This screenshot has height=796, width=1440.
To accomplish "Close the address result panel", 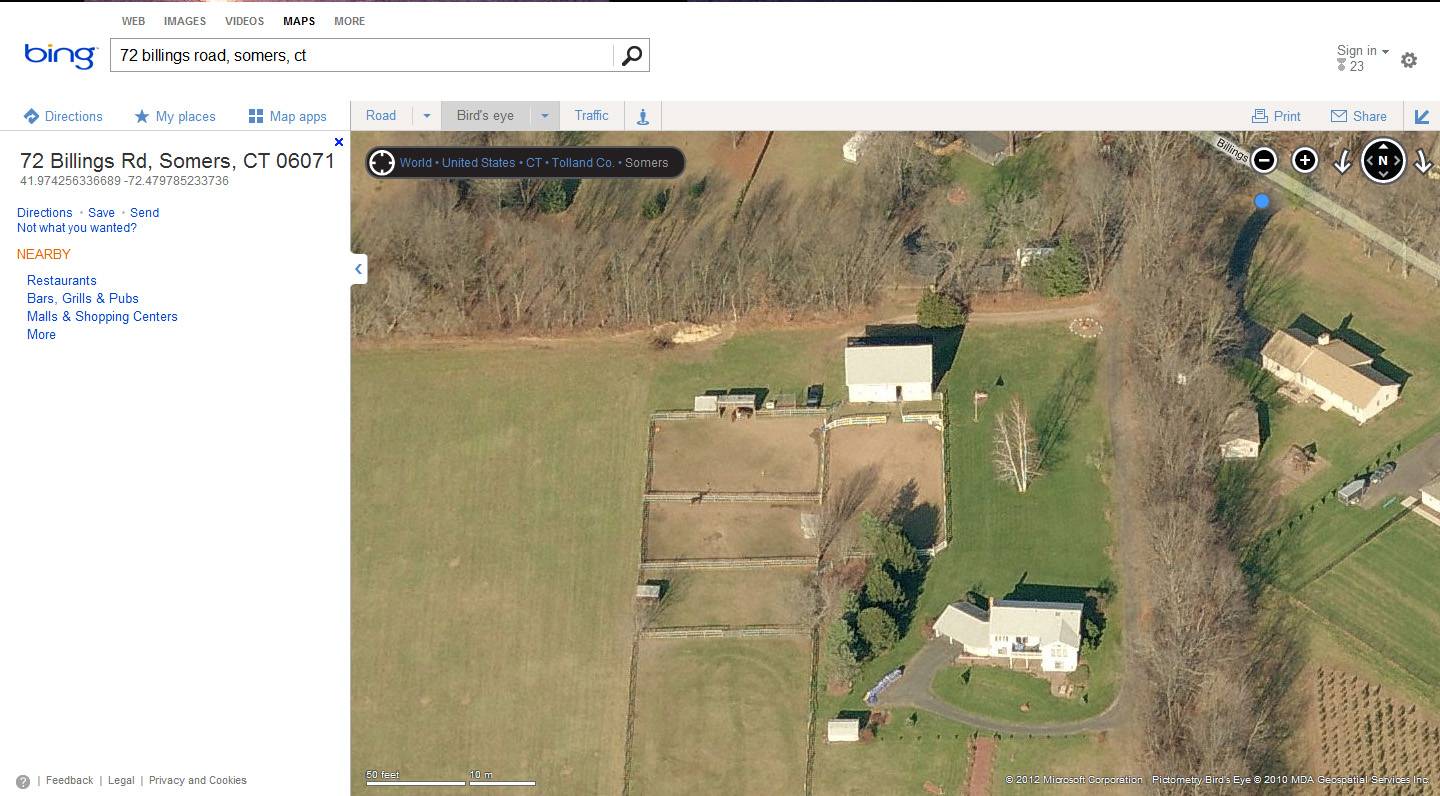I will [x=339, y=142].
